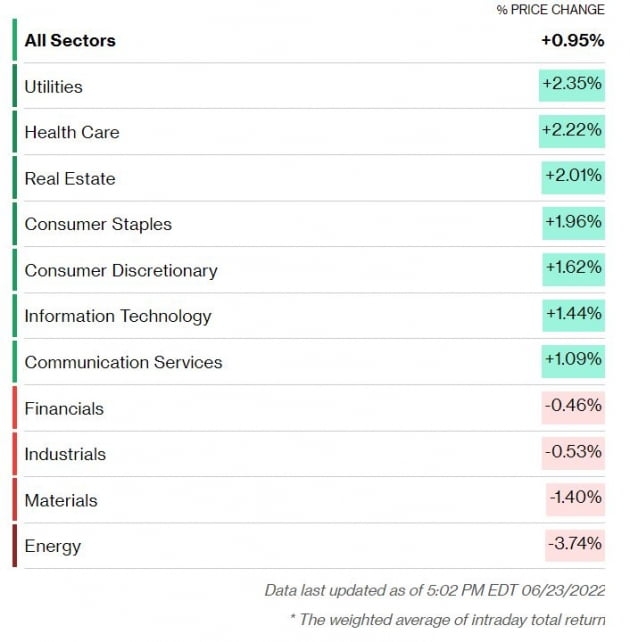Click the % PRICE CHANGE column header
630x642 pixels.
[550, 10]
